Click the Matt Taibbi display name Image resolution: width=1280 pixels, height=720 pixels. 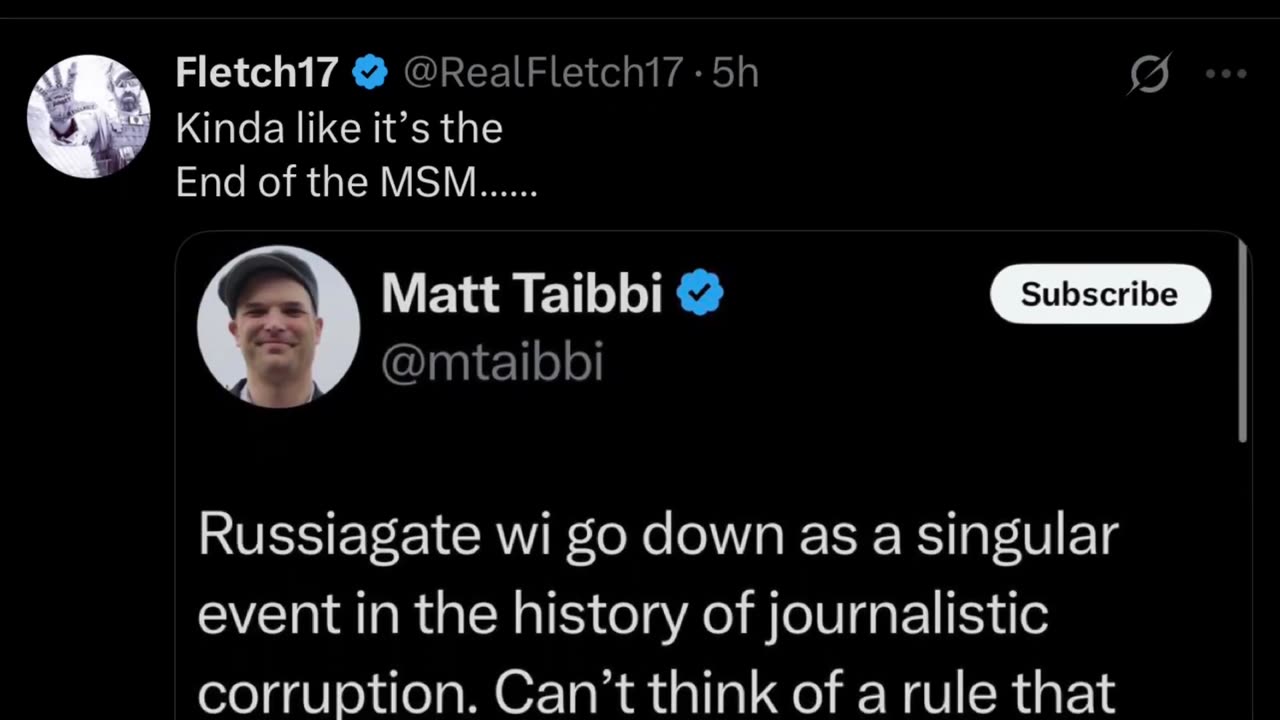(521, 294)
